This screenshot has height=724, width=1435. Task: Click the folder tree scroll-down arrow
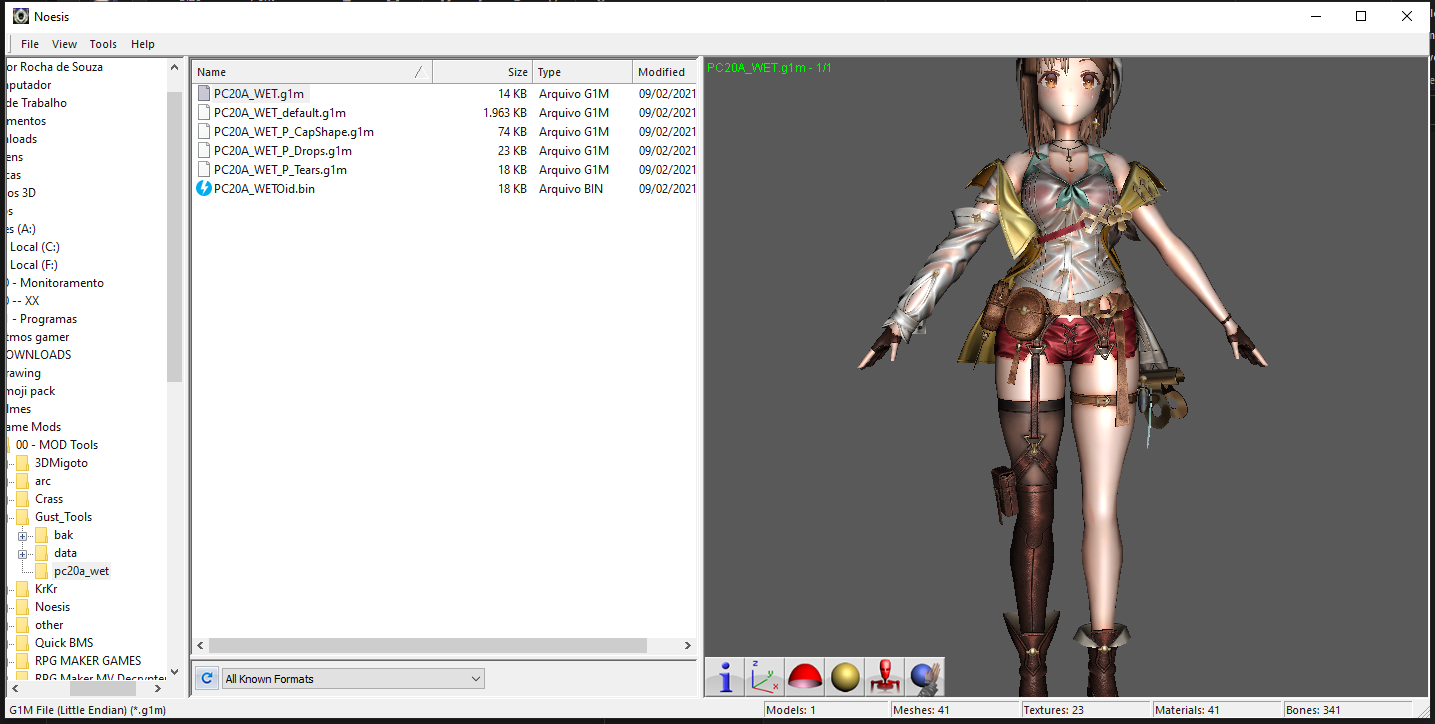coord(175,672)
